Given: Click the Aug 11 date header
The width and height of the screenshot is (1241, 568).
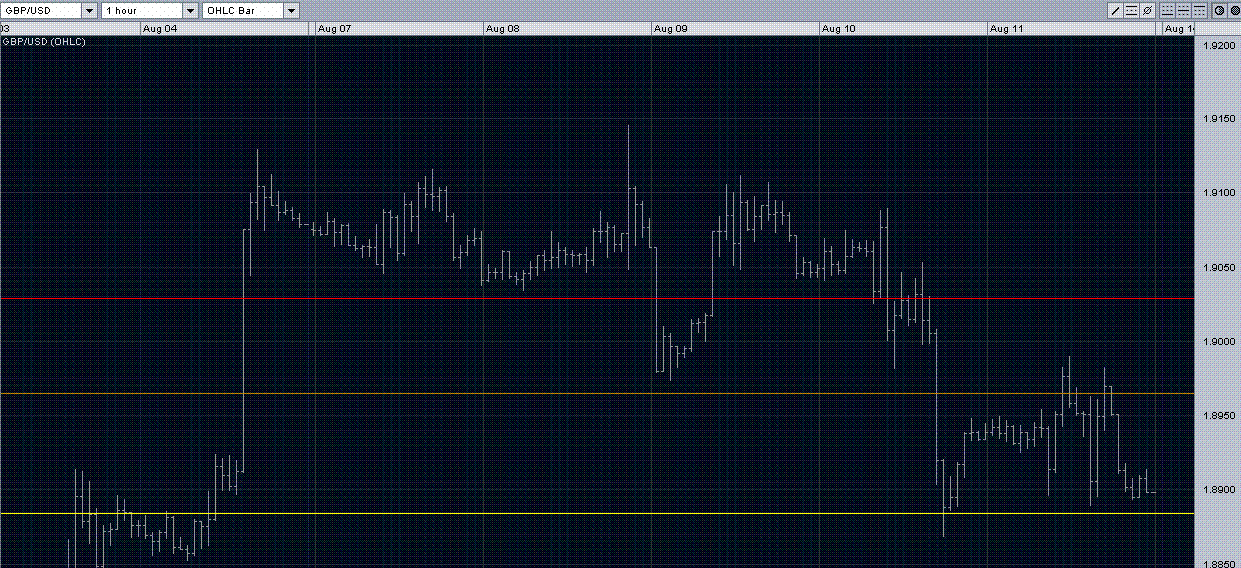Looking at the screenshot, I should click(x=1006, y=29).
